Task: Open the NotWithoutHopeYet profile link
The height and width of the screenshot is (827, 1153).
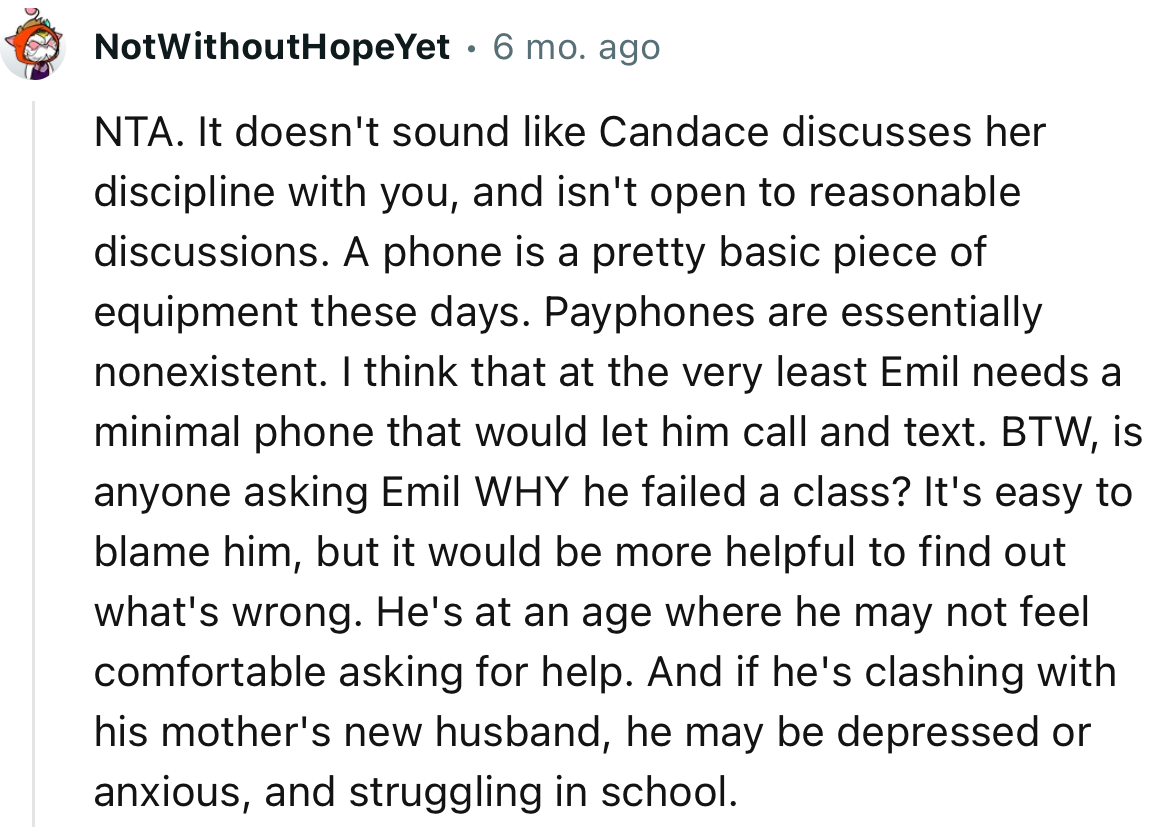Action: click(272, 47)
